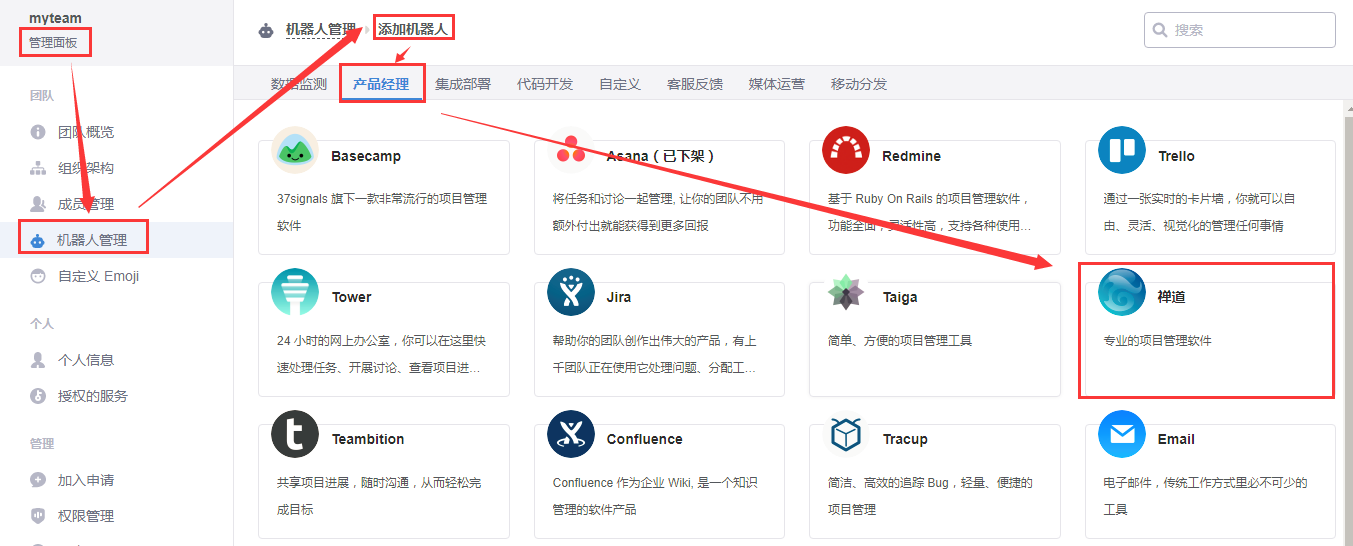Click the Email envelope icon
This screenshot has width=1353, height=546.
tap(1122, 434)
